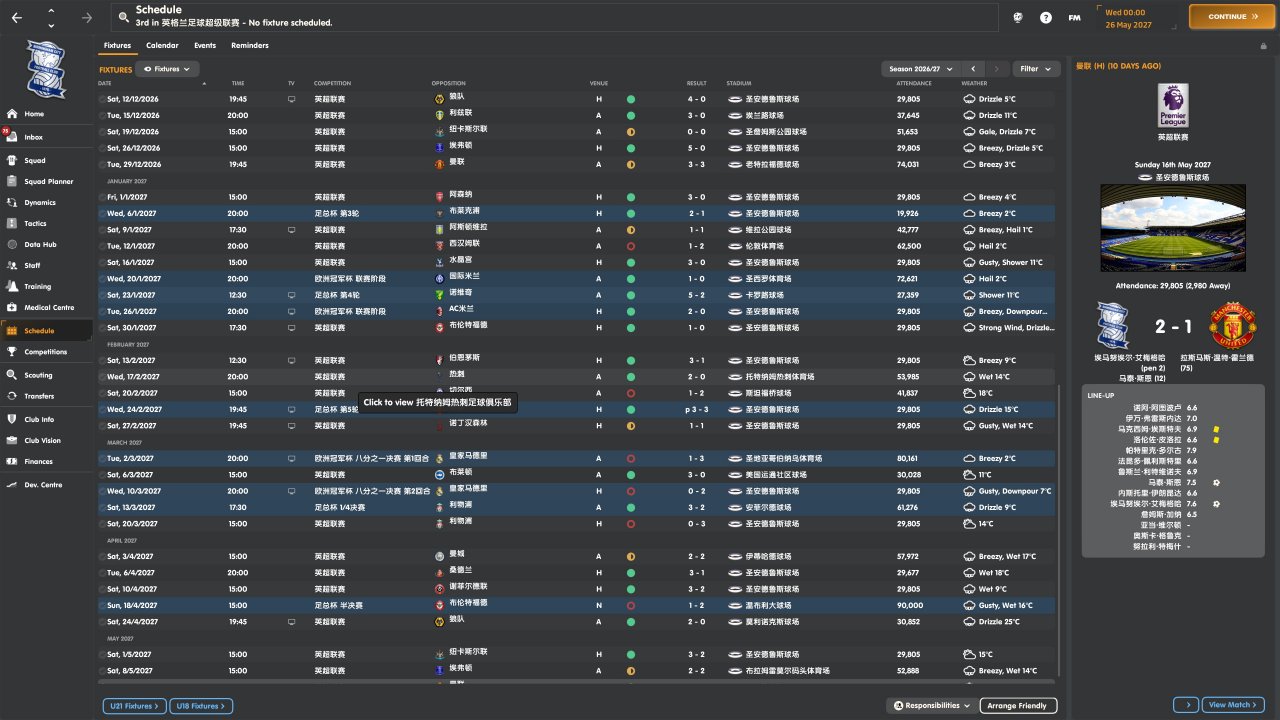This screenshot has height=720, width=1280.
Task: Switch to the Reminders tab
Action: click(x=249, y=45)
